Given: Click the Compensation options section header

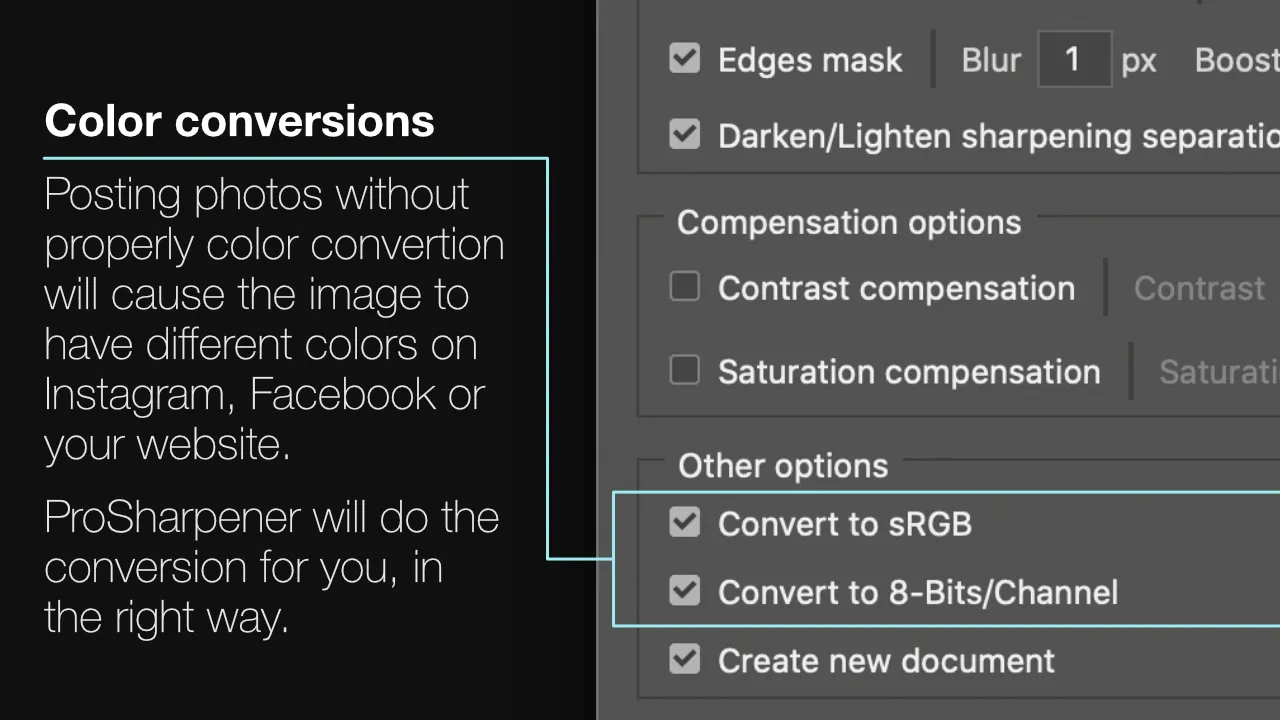Looking at the screenshot, I should tap(848, 222).
